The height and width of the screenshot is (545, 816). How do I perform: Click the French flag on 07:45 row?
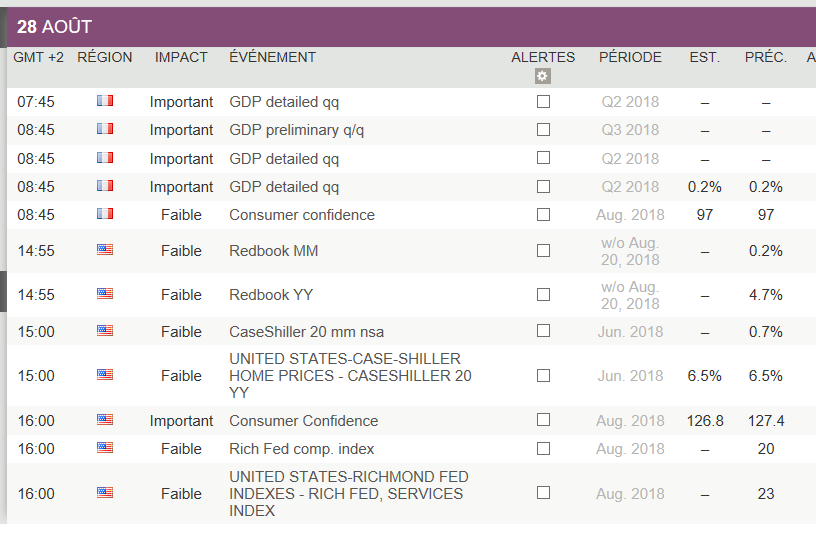105,101
